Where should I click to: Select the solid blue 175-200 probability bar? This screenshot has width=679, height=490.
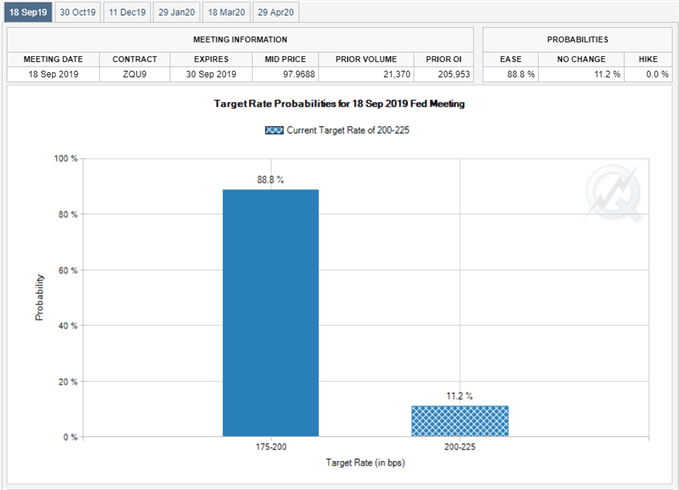click(x=270, y=312)
